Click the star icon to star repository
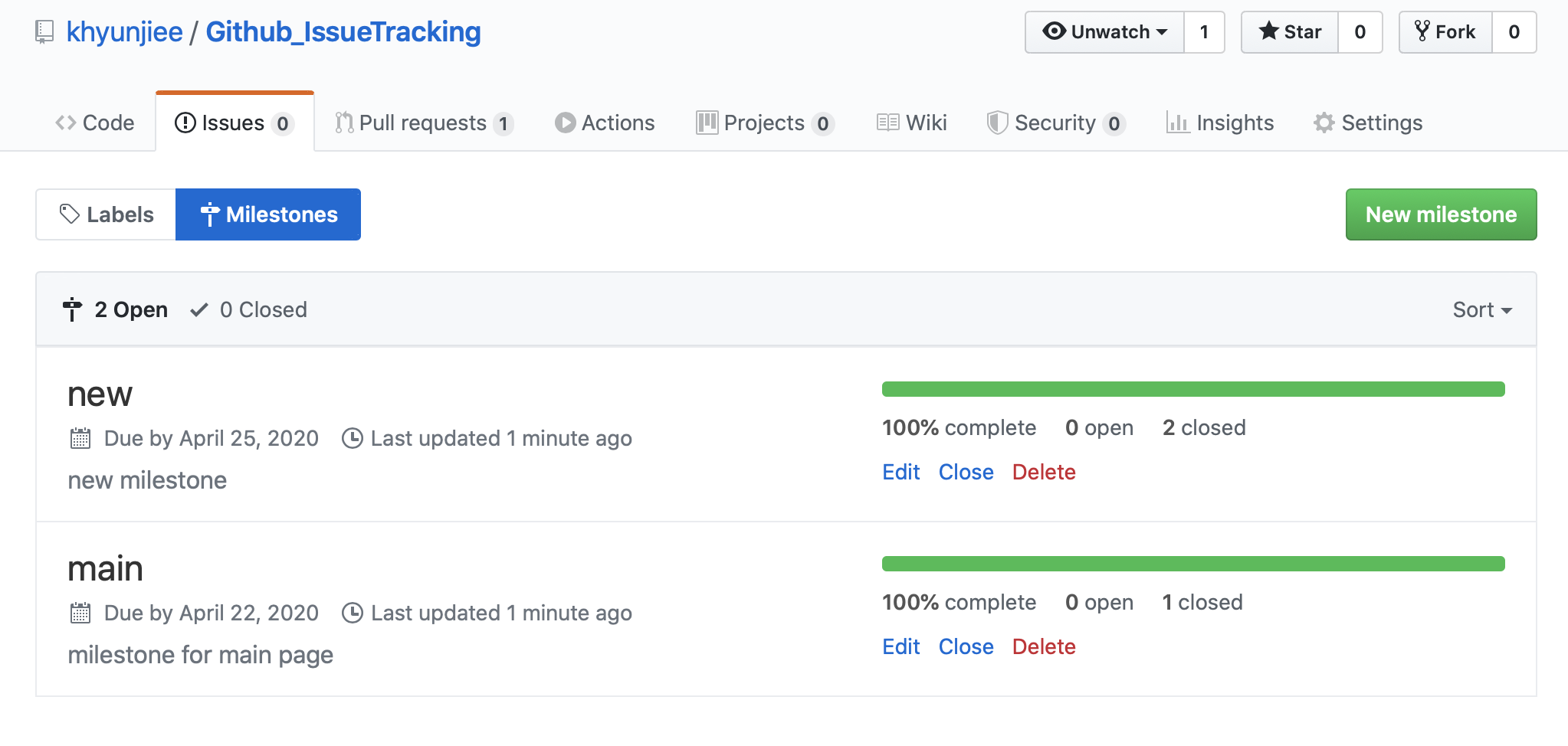Screen dimensions: 1568x746 pyautogui.click(x=1268, y=31)
